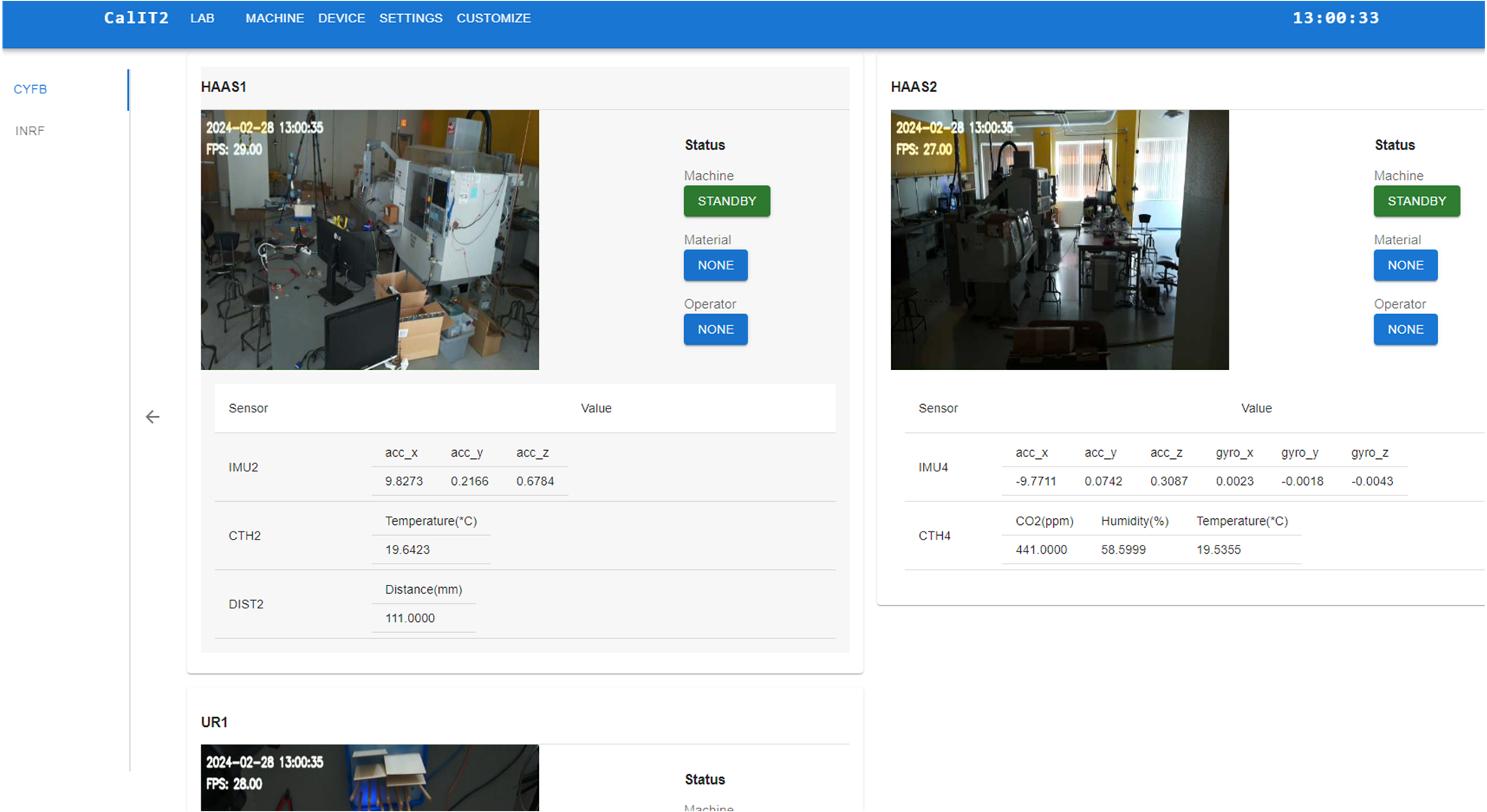This screenshot has height=812, width=1487.
Task: Click HAAS1 table Sensor header
Action: tap(249, 409)
